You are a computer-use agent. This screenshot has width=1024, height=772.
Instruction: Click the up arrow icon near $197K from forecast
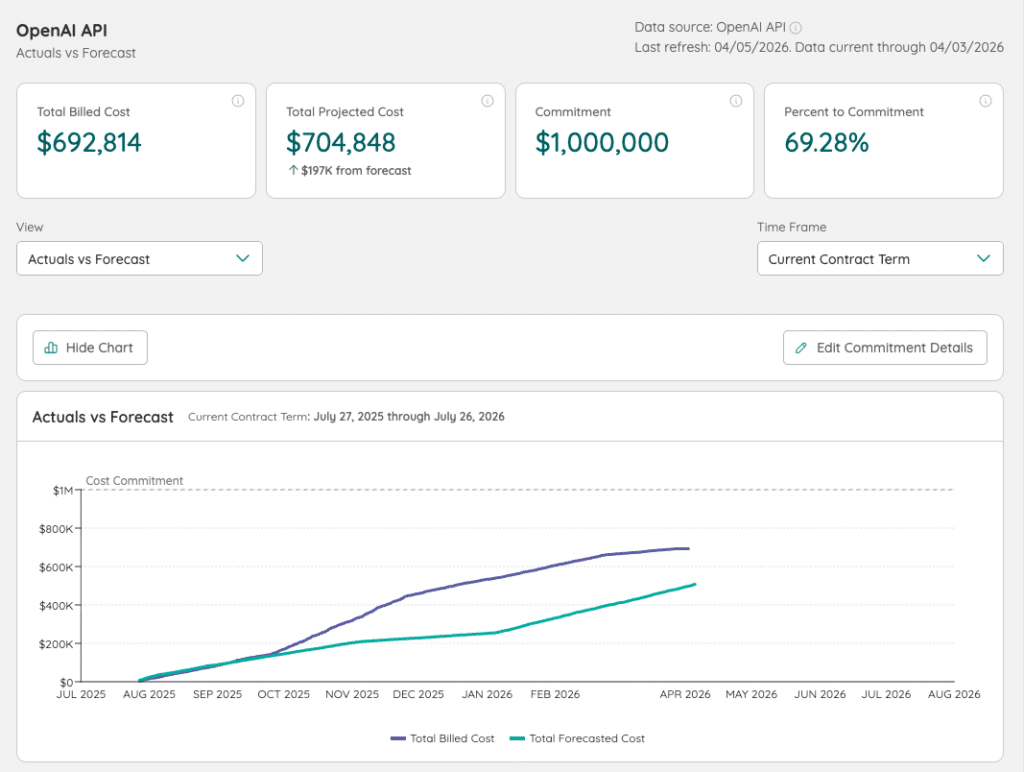tap(292, 171)
